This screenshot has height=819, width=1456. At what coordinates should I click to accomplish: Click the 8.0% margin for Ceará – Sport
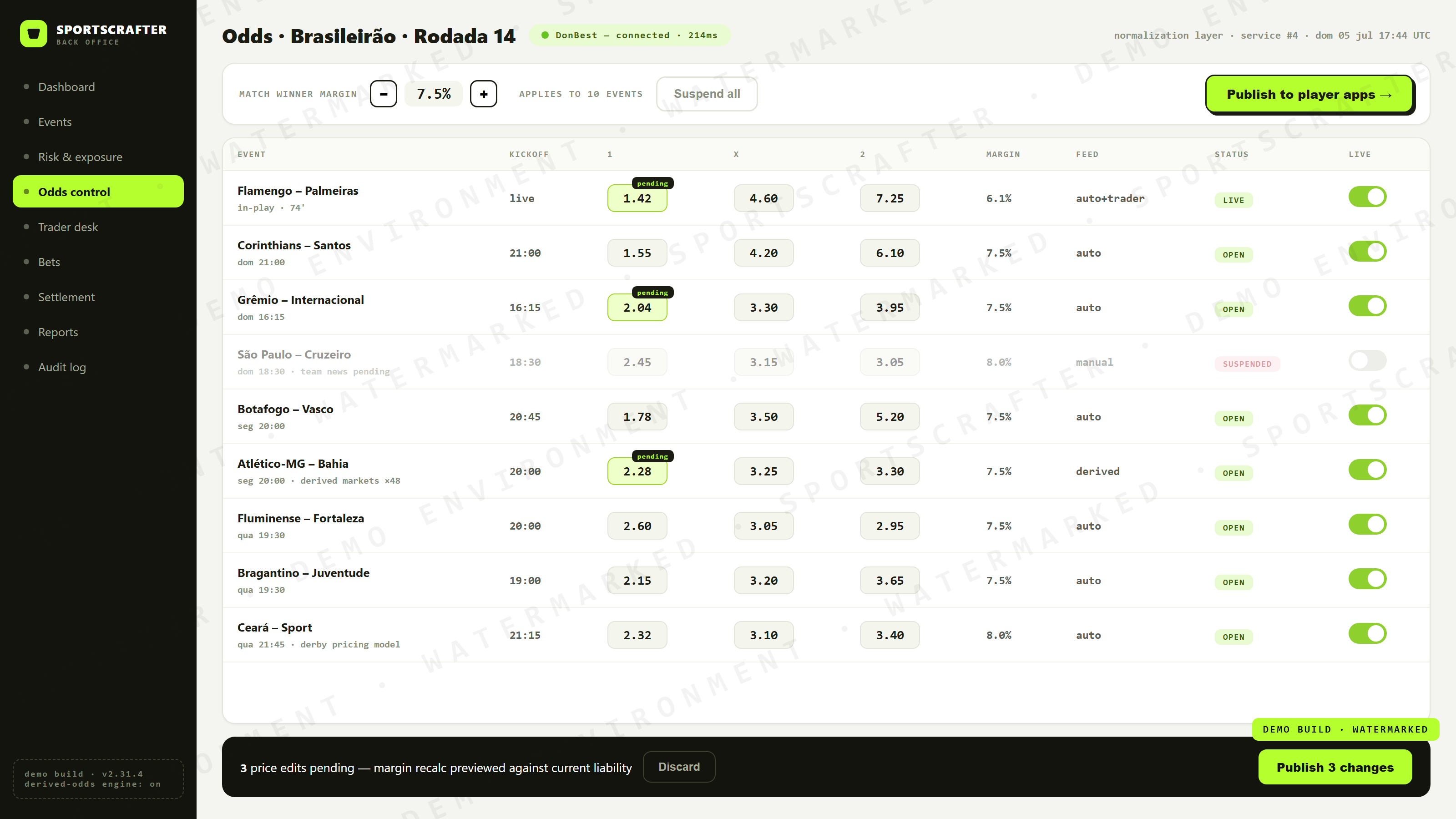tap(999, 635)
